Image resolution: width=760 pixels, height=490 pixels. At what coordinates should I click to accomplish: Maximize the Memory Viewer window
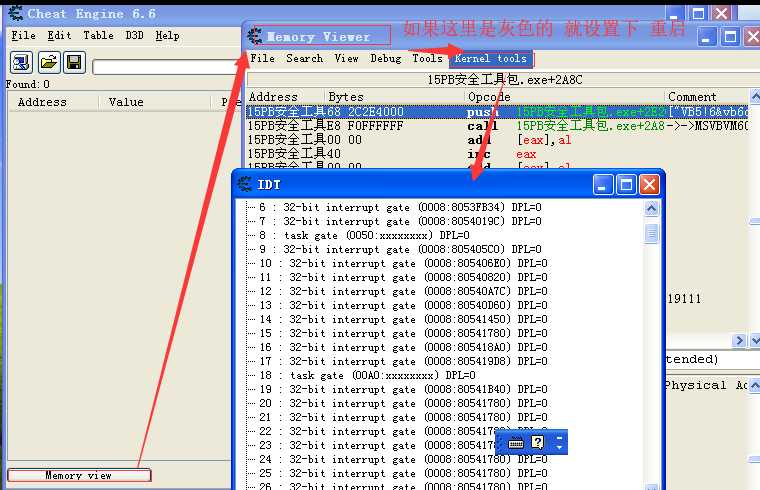[730, 37]
